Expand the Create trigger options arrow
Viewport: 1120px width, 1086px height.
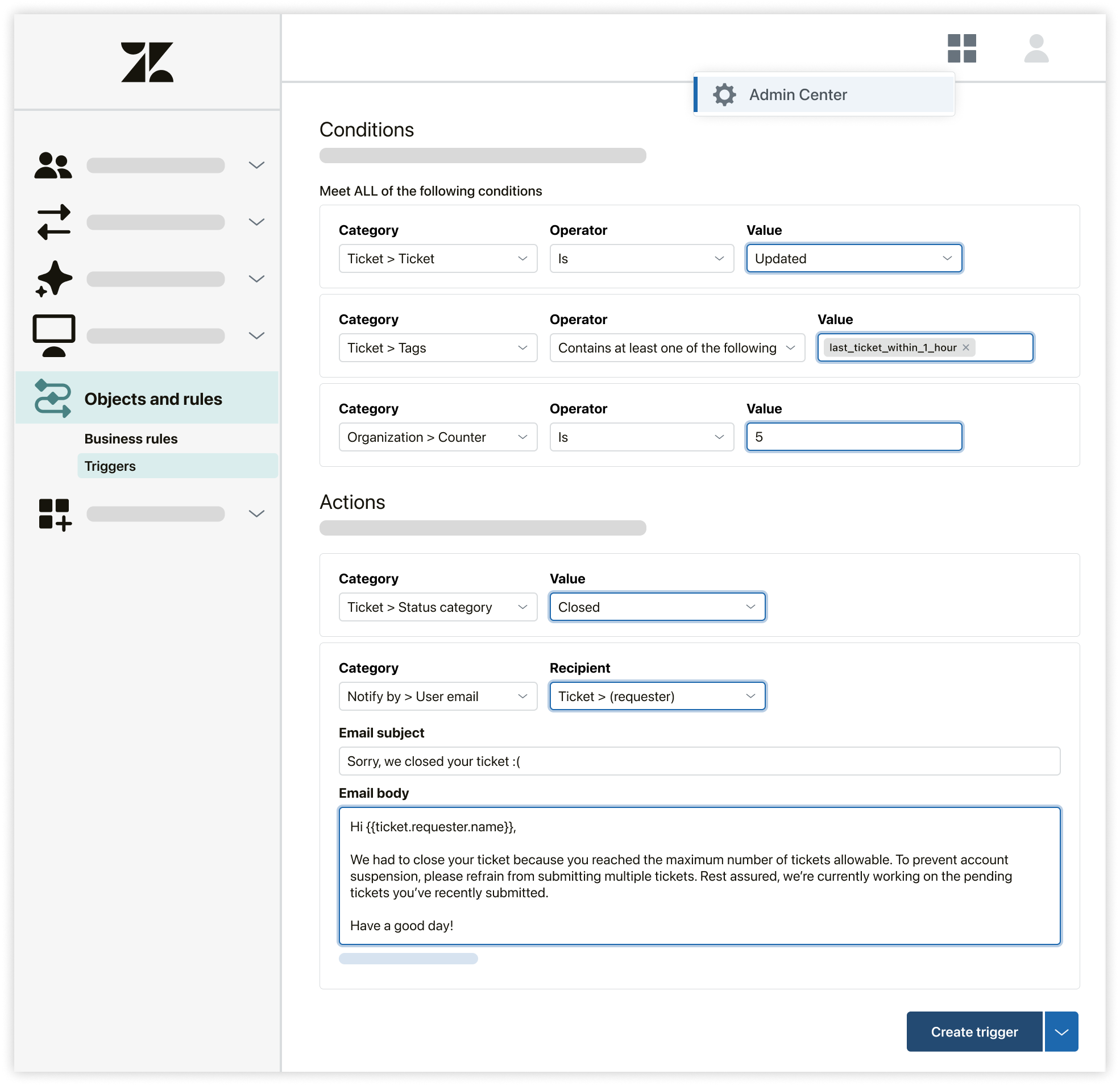[x=1060, y=1031]
